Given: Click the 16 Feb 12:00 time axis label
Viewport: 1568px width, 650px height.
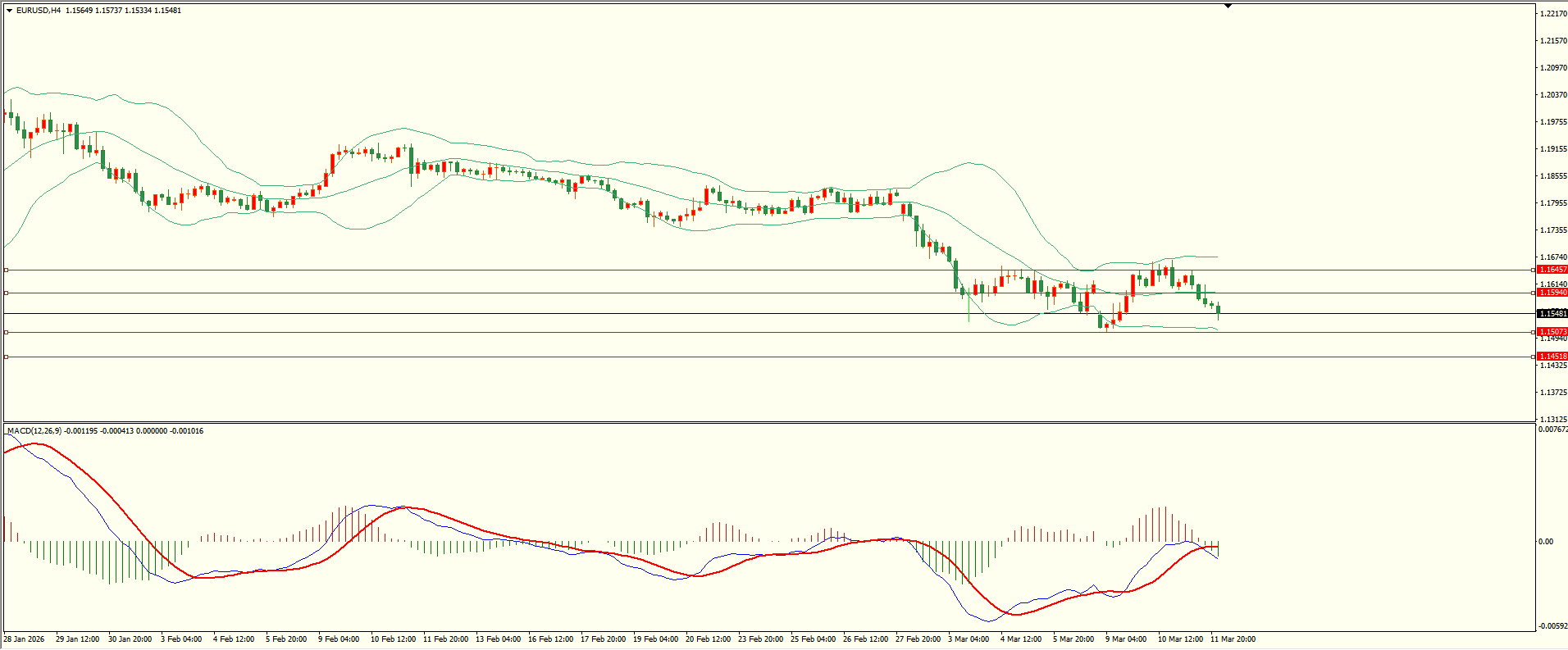Looking at the screenshot, I should click(550, 639).
